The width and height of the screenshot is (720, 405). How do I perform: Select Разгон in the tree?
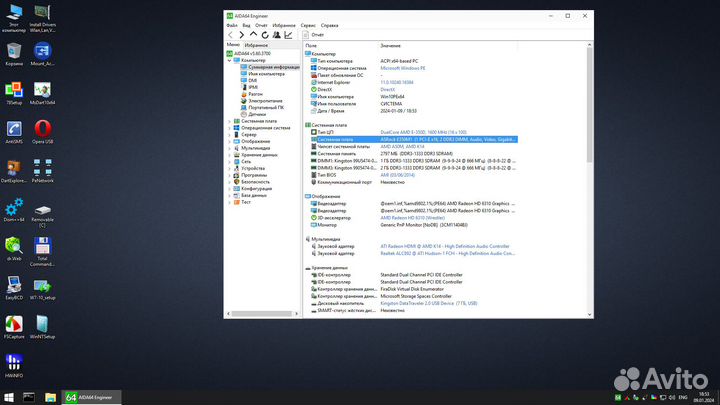(252, 94)
